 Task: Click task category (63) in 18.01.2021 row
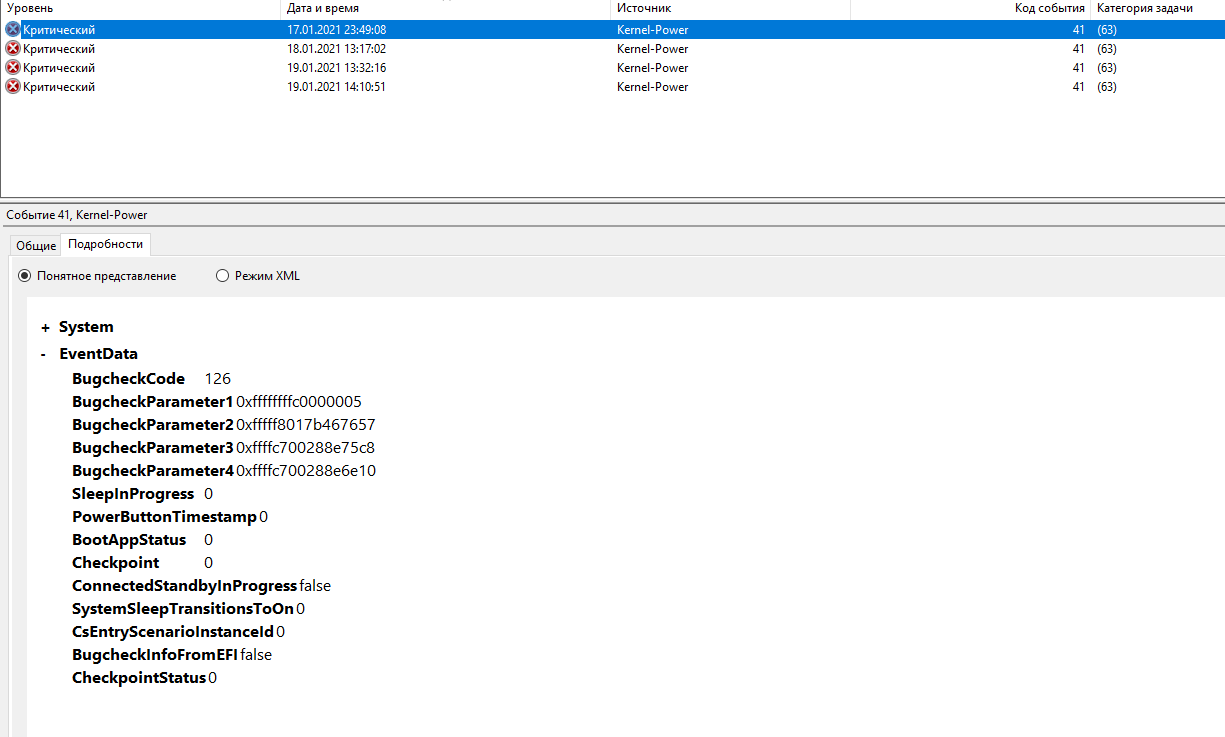pyautogui.click(x=1107, y=49)
